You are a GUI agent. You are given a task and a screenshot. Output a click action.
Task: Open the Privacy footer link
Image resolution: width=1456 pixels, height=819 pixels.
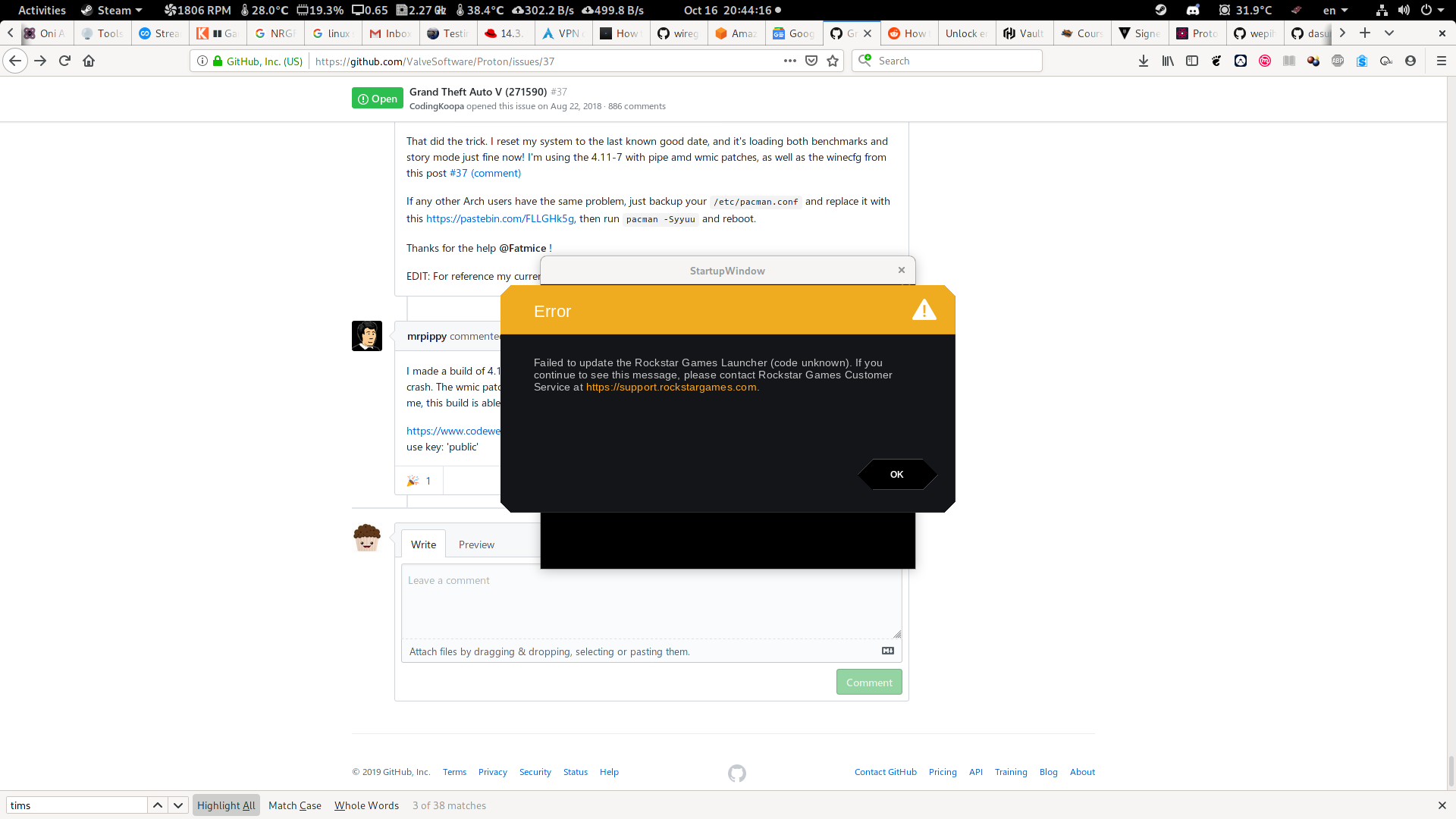[x=493, y=772]
